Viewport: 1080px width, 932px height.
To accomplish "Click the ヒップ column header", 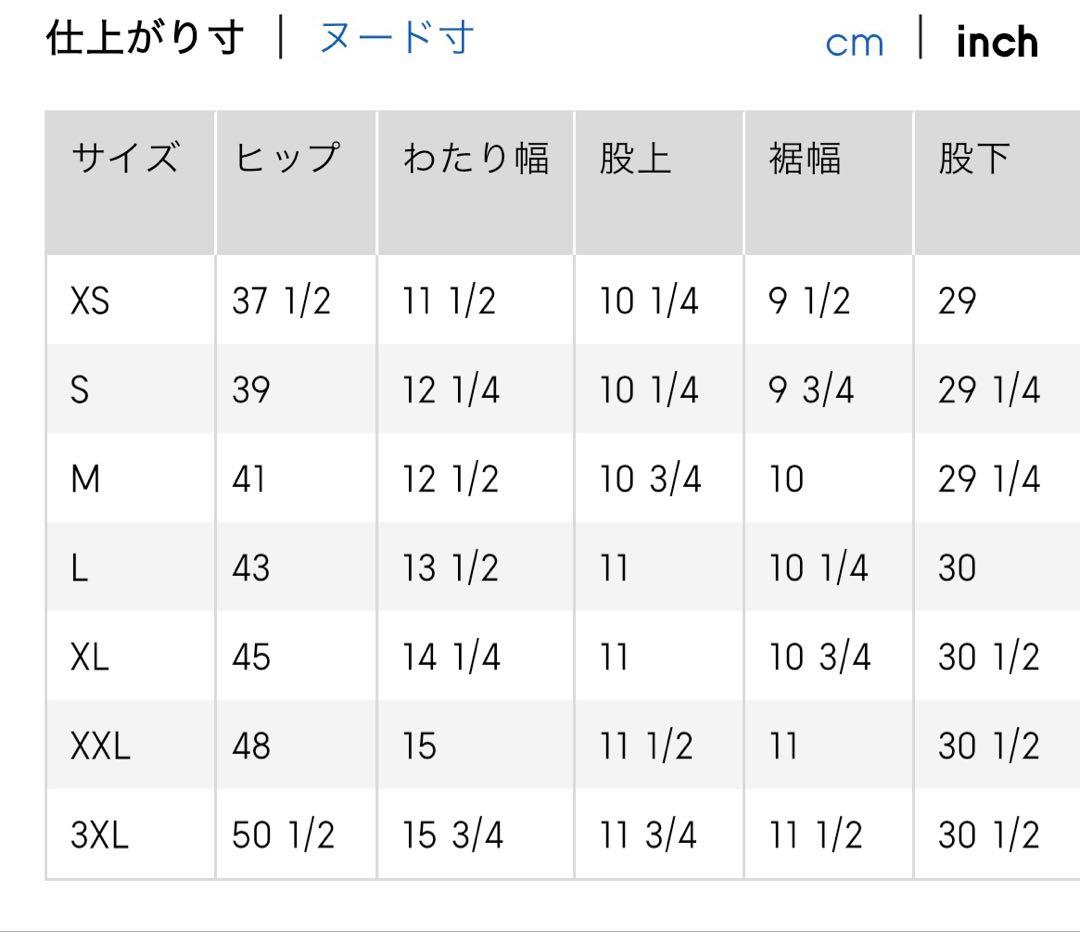I will [x=288, y=159].
